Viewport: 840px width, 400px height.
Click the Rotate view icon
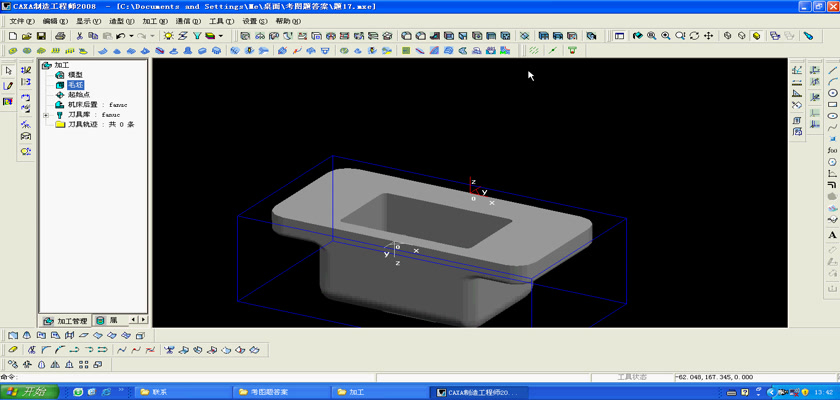pos(694,36)
